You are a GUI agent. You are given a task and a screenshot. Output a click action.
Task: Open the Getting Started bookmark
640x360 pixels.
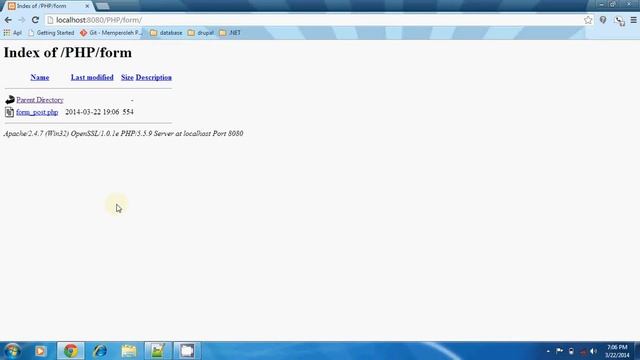(51, 33)
